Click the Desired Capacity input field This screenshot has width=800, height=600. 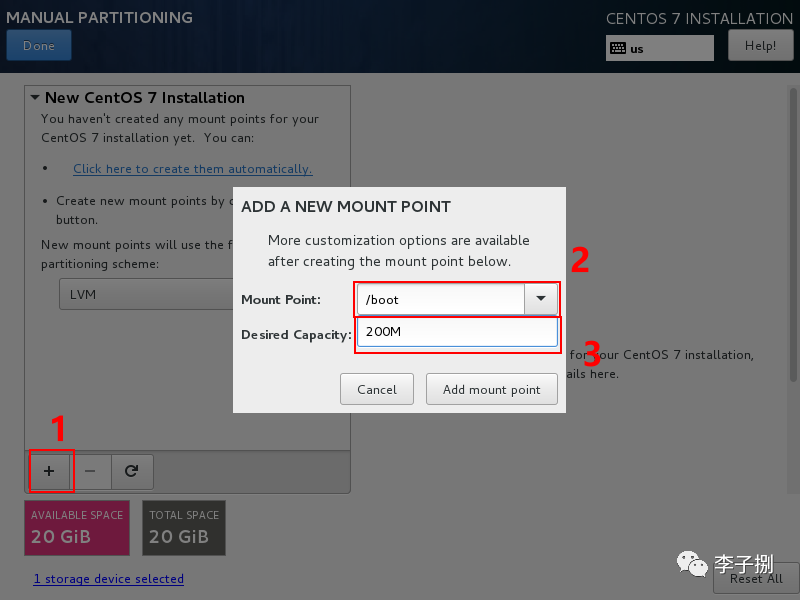456,333
